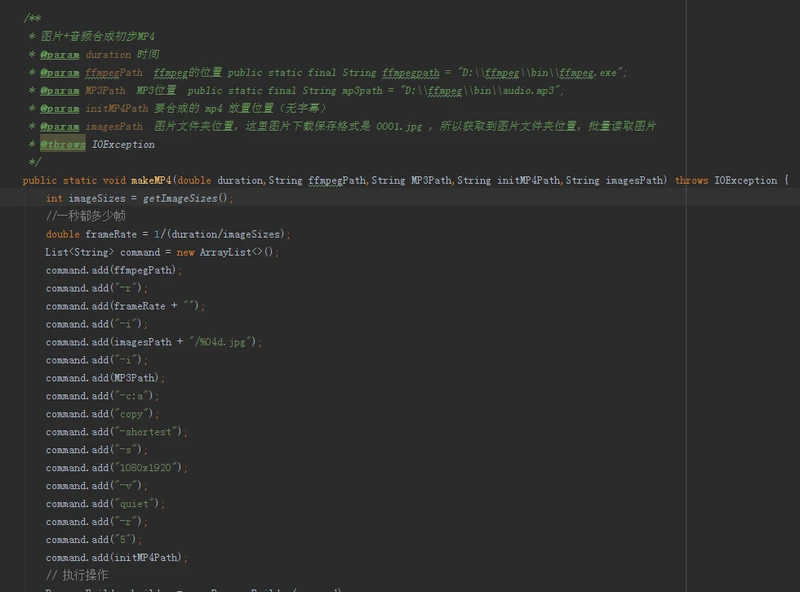The image size is (800, 592).
Task: Click 'audio.mp3' path in MP3Path javadoc
Action: [528, 90]
